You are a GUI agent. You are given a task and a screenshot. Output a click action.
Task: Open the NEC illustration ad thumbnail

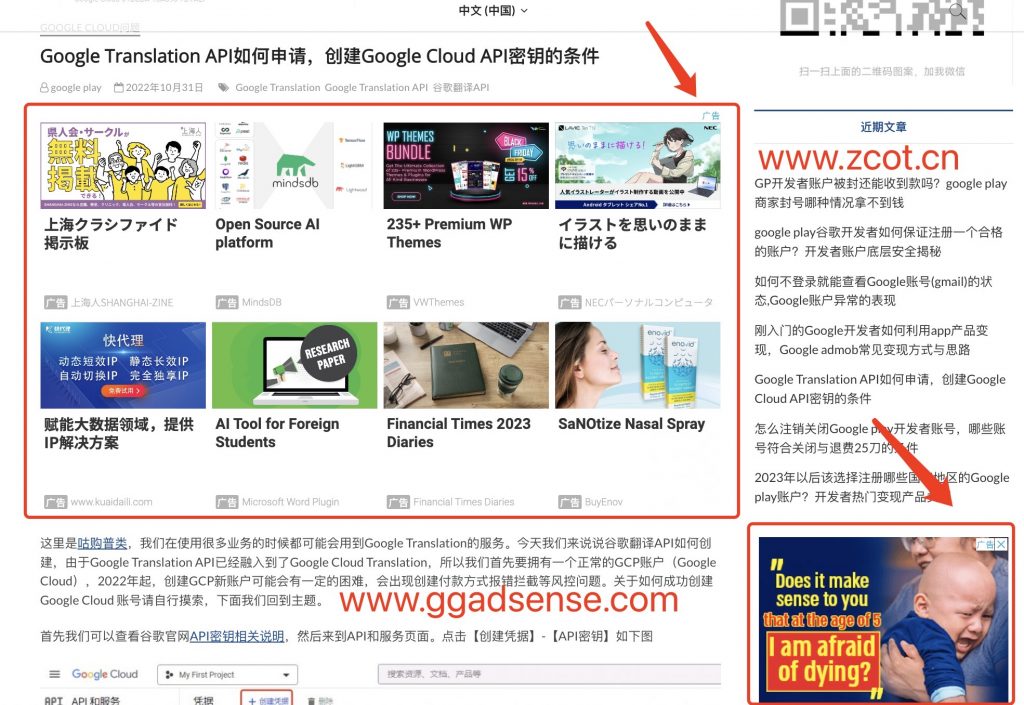638,166
